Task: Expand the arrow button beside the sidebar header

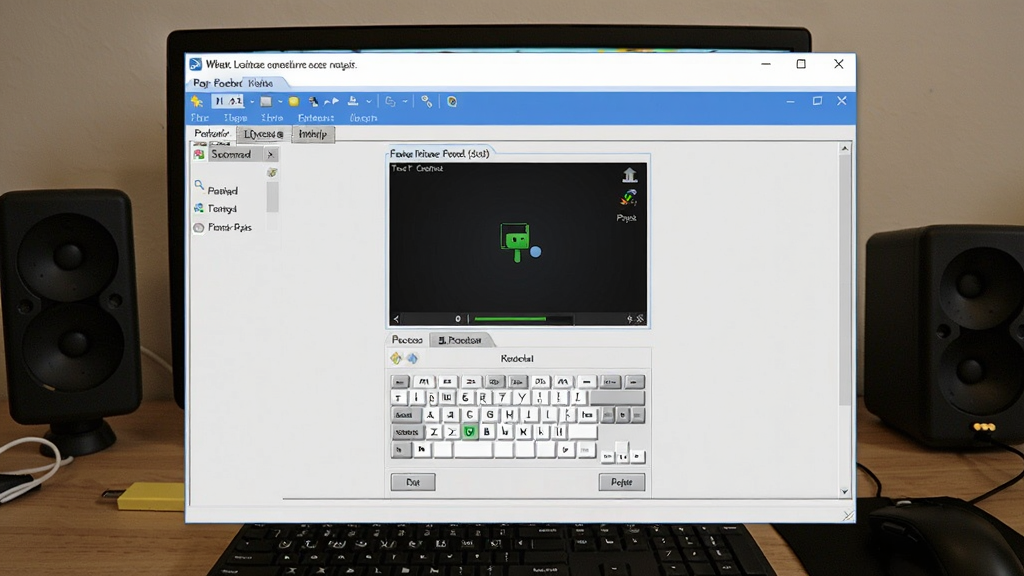Action: click(x=270, y=154)
